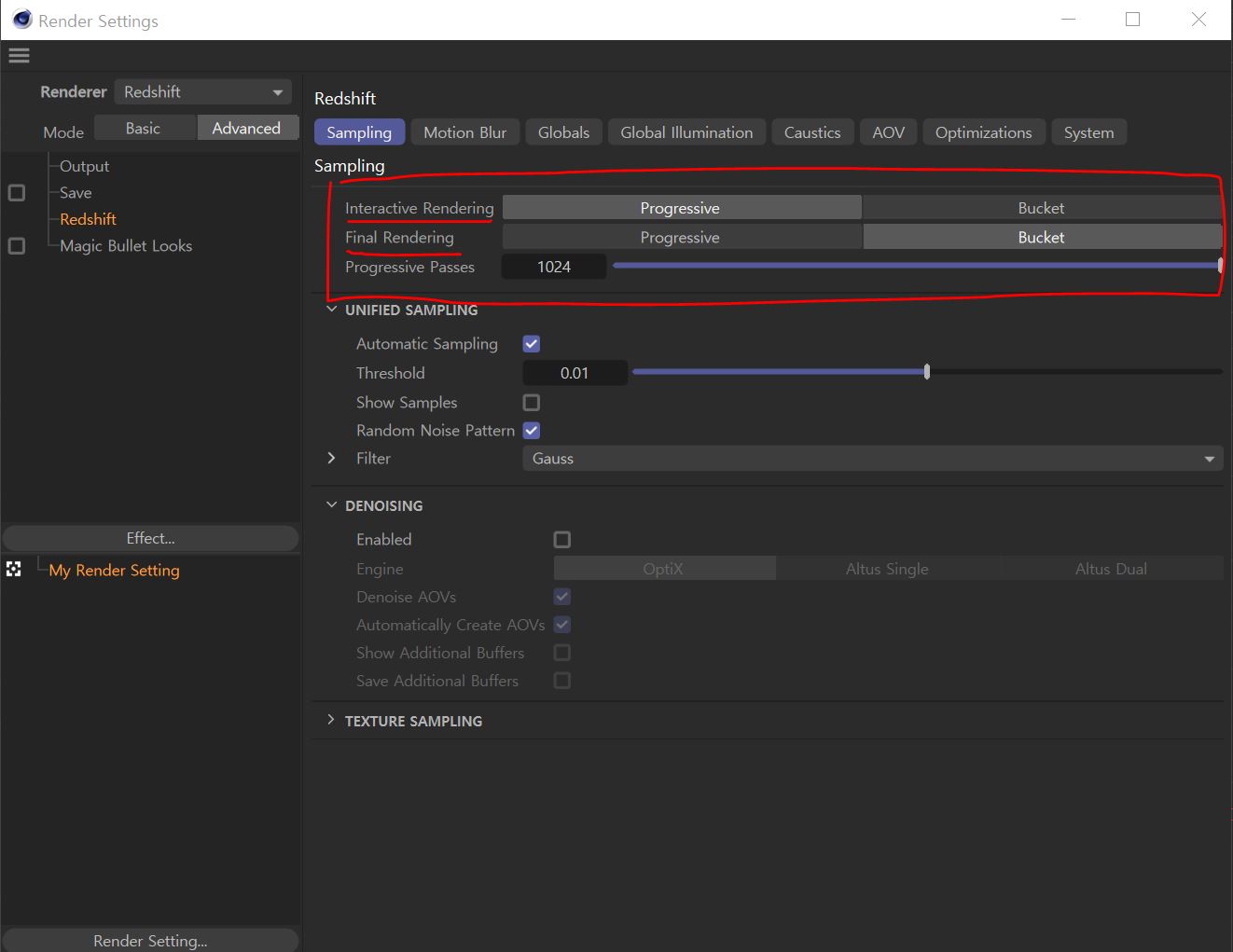Disable Automatic Sampling checkbox

[532, 344]
